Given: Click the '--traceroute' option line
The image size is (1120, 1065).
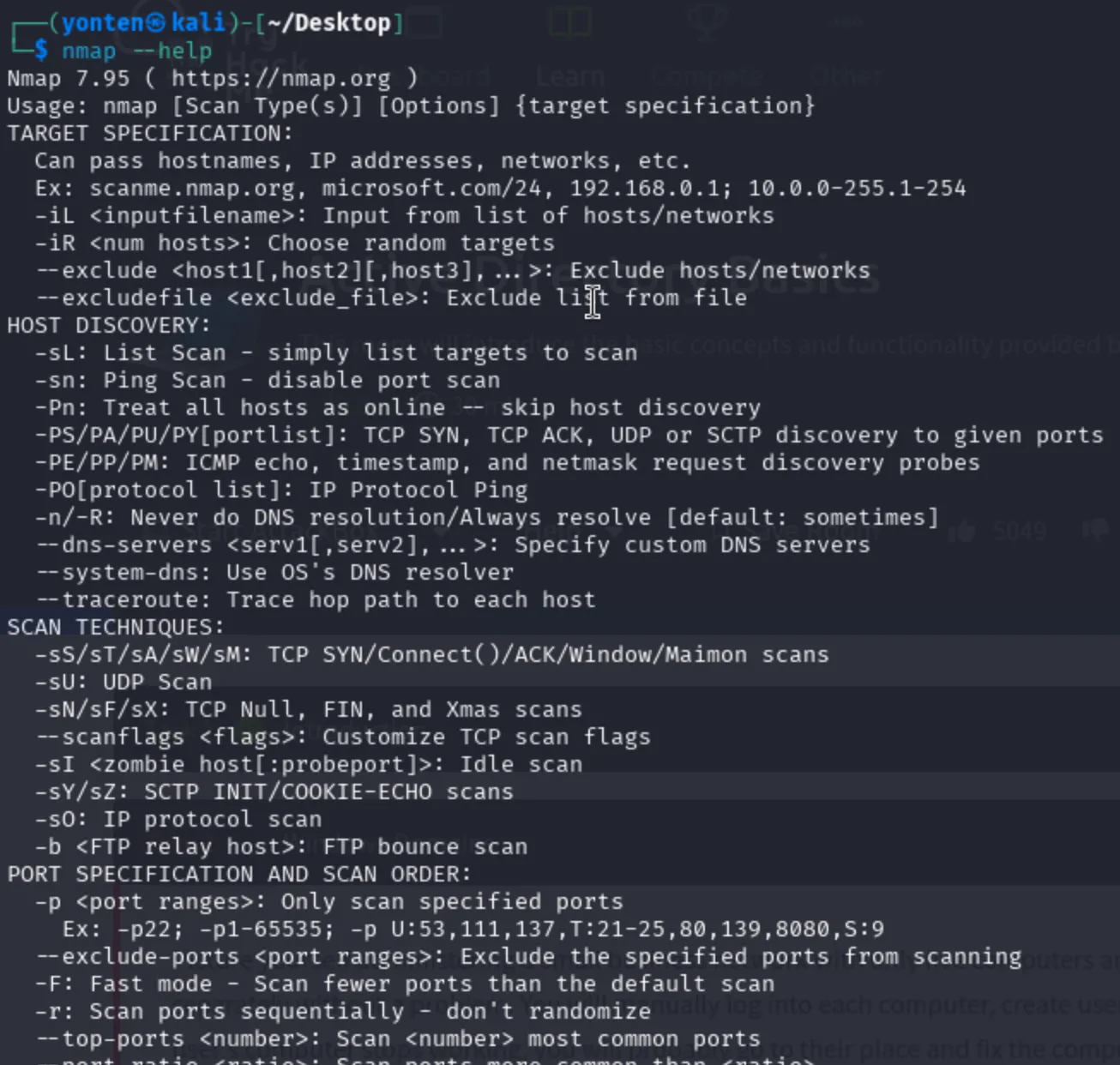Looking at the screenshot, I should point(315,600).
